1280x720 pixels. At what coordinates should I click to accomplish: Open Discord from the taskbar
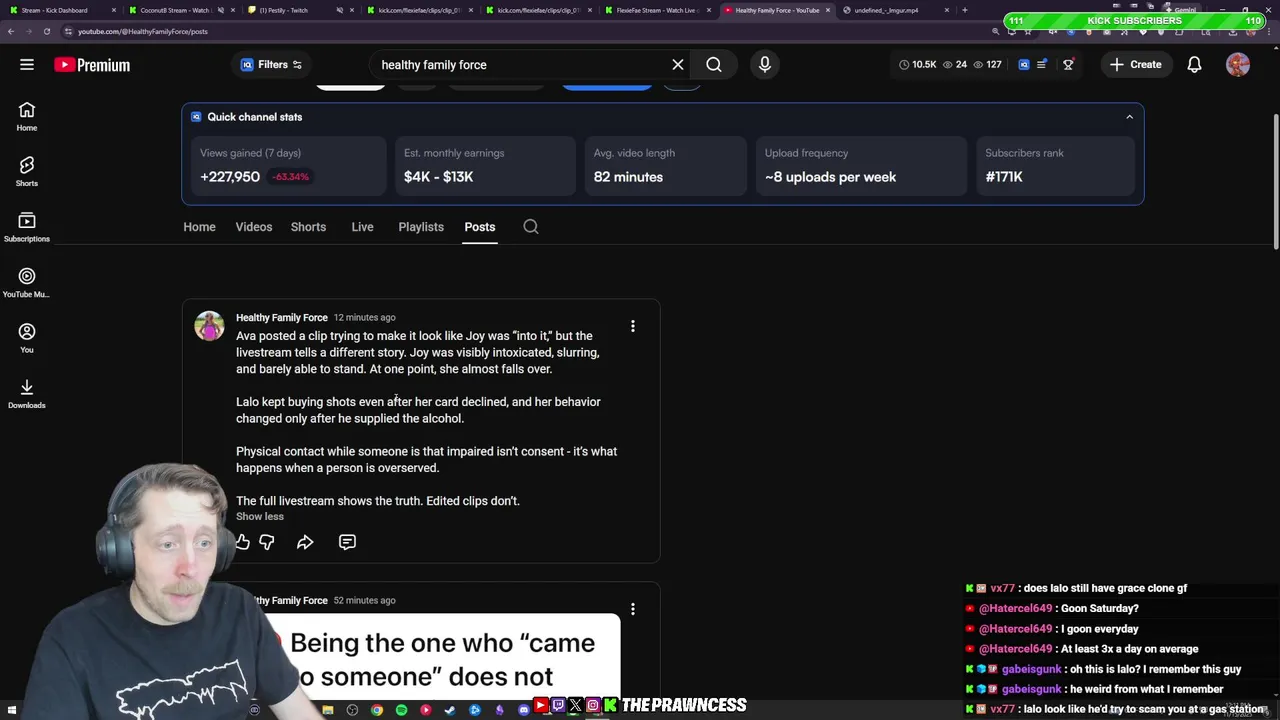pos(523,710)
